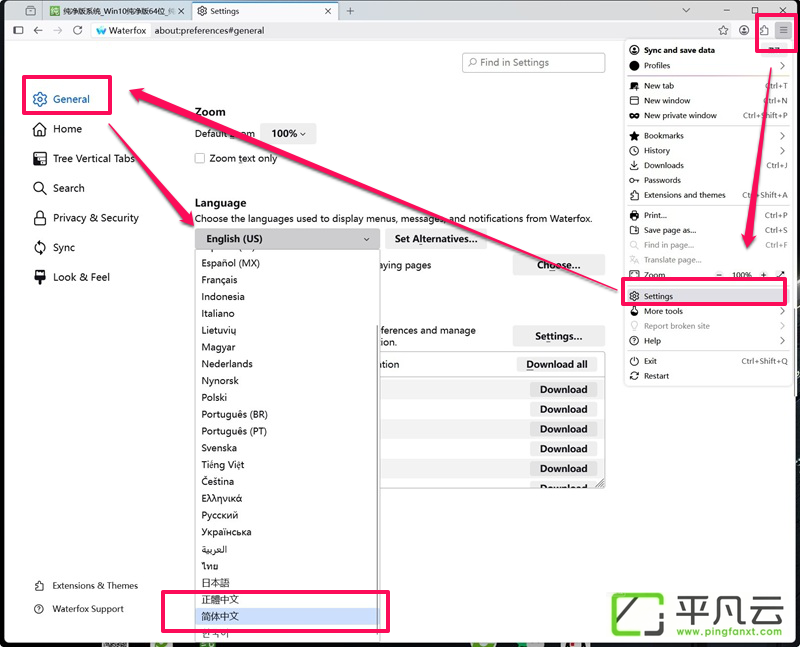The height and width of the screenshot is (647, 800).
Task: Open Privacy & Security settings
Action: point(85,218)
